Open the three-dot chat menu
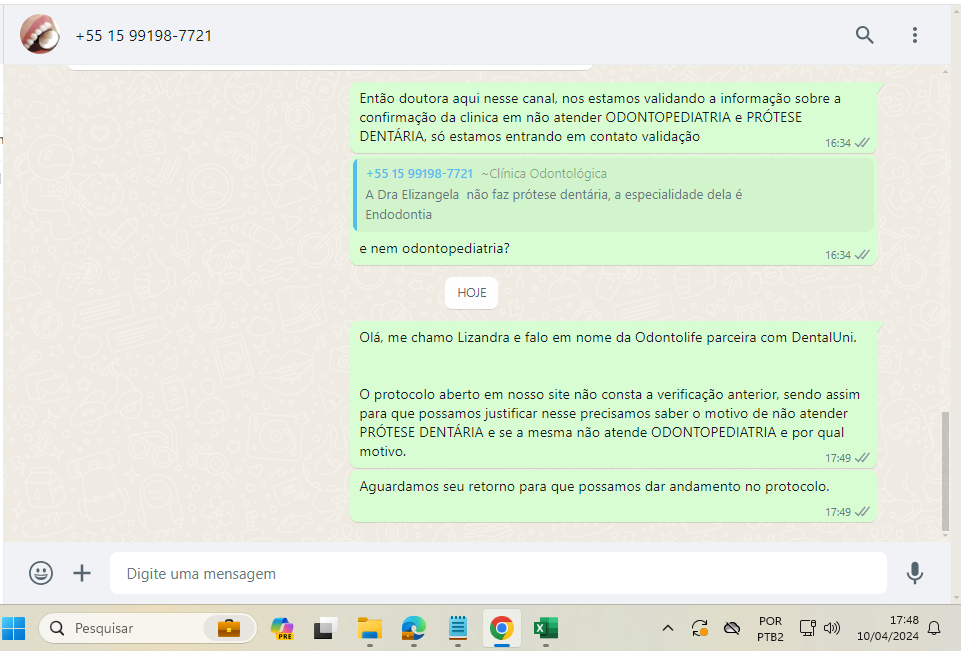The width and height of the screenshot is (961, 651). [x=914, y=35]
